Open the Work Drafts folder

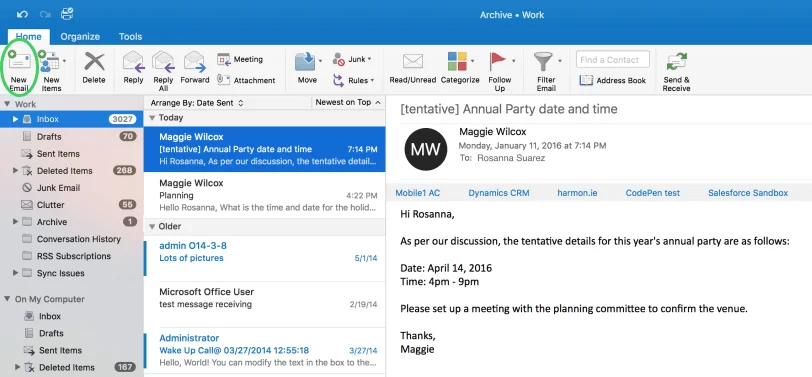(x=71, y=136)
